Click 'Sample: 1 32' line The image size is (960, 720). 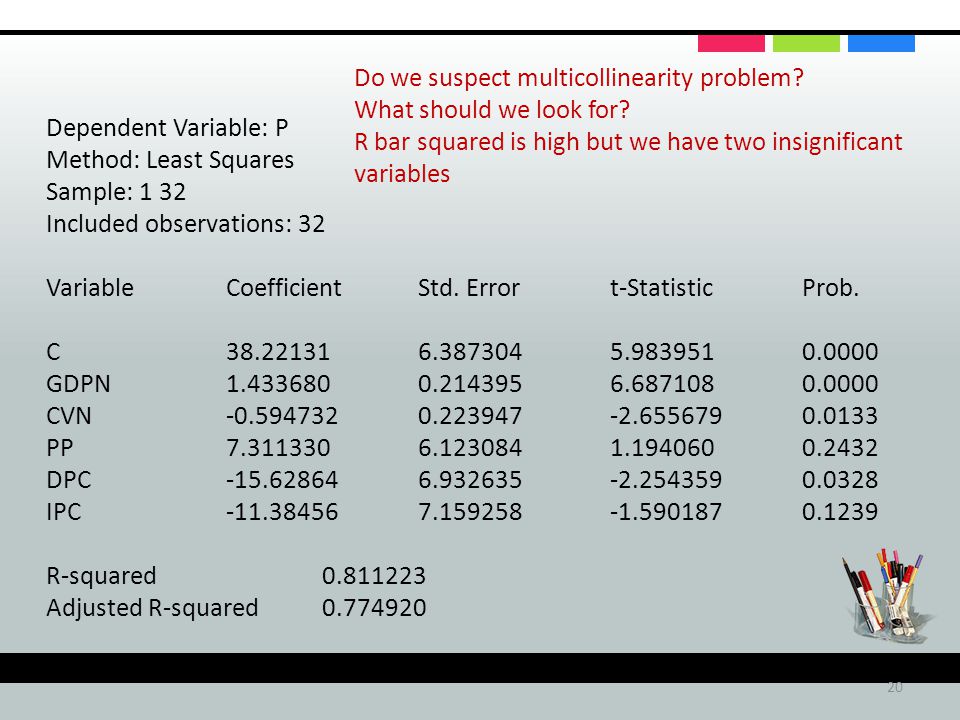[116, 192]
